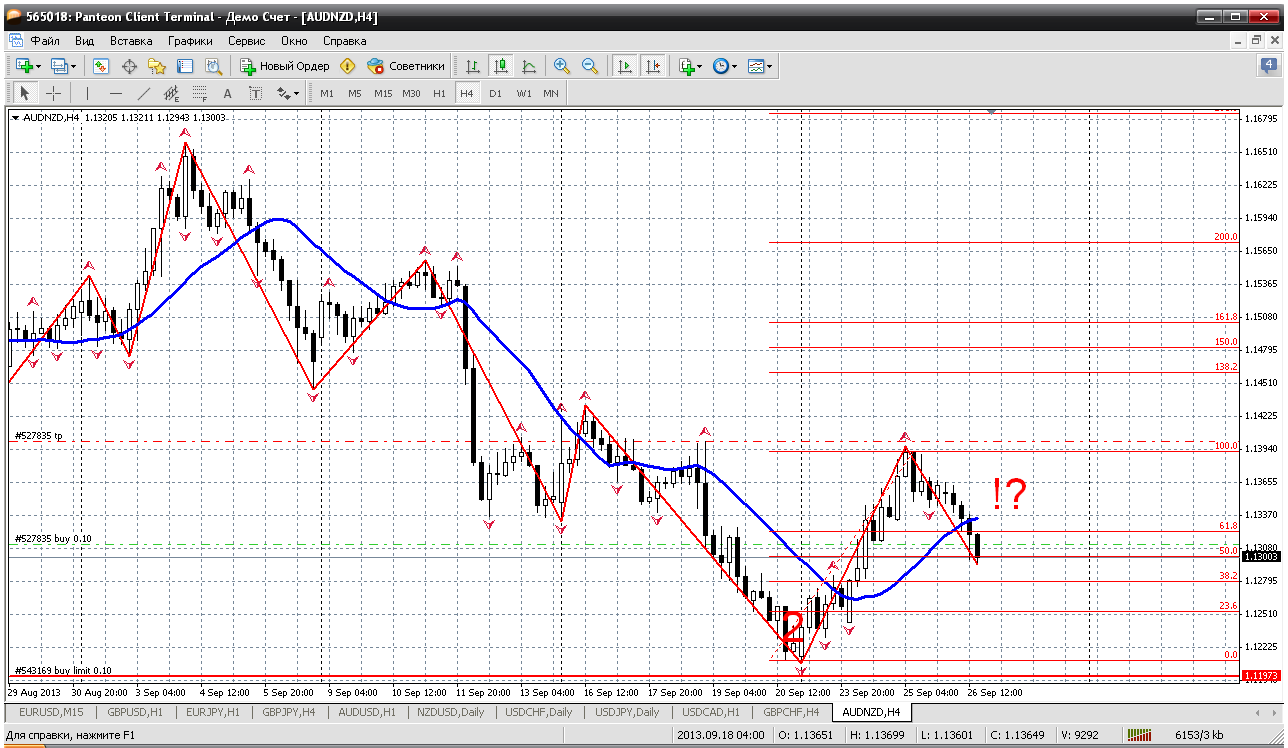Open the Окно menu
1288x748 pixels.
pos(294,41)
